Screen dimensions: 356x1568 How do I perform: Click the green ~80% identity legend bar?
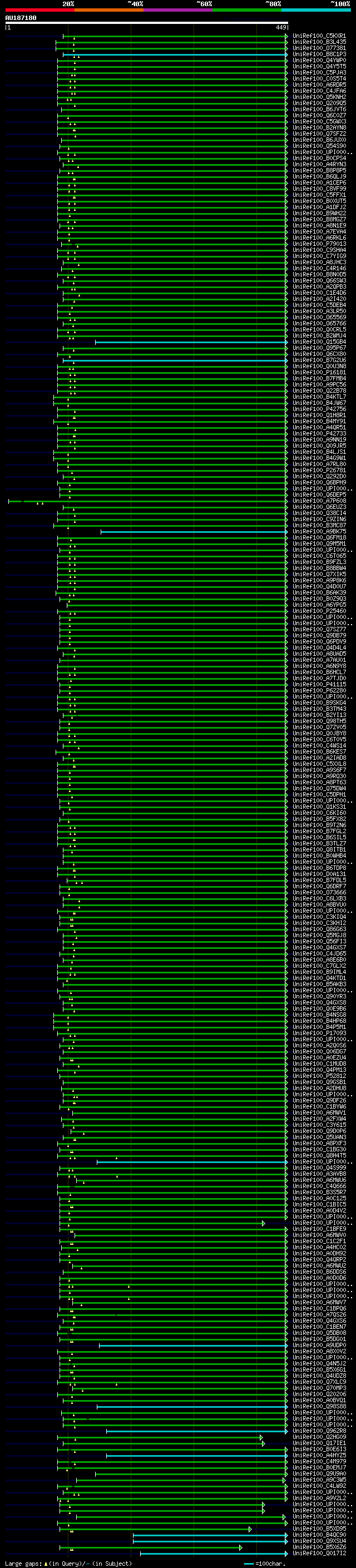(247, 10)
